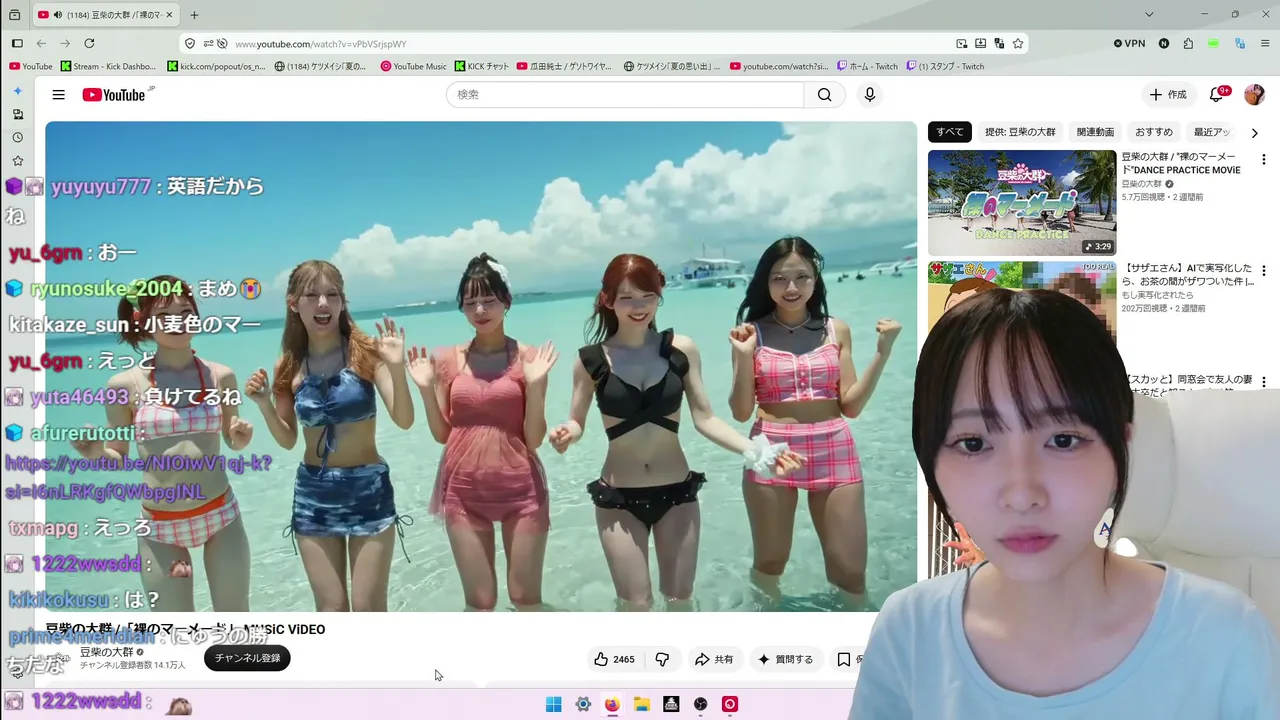The width and height of the screenshot is (1280, 720).
Task: Toggle the browser sidebar panel icon
Action: [17, 43]
